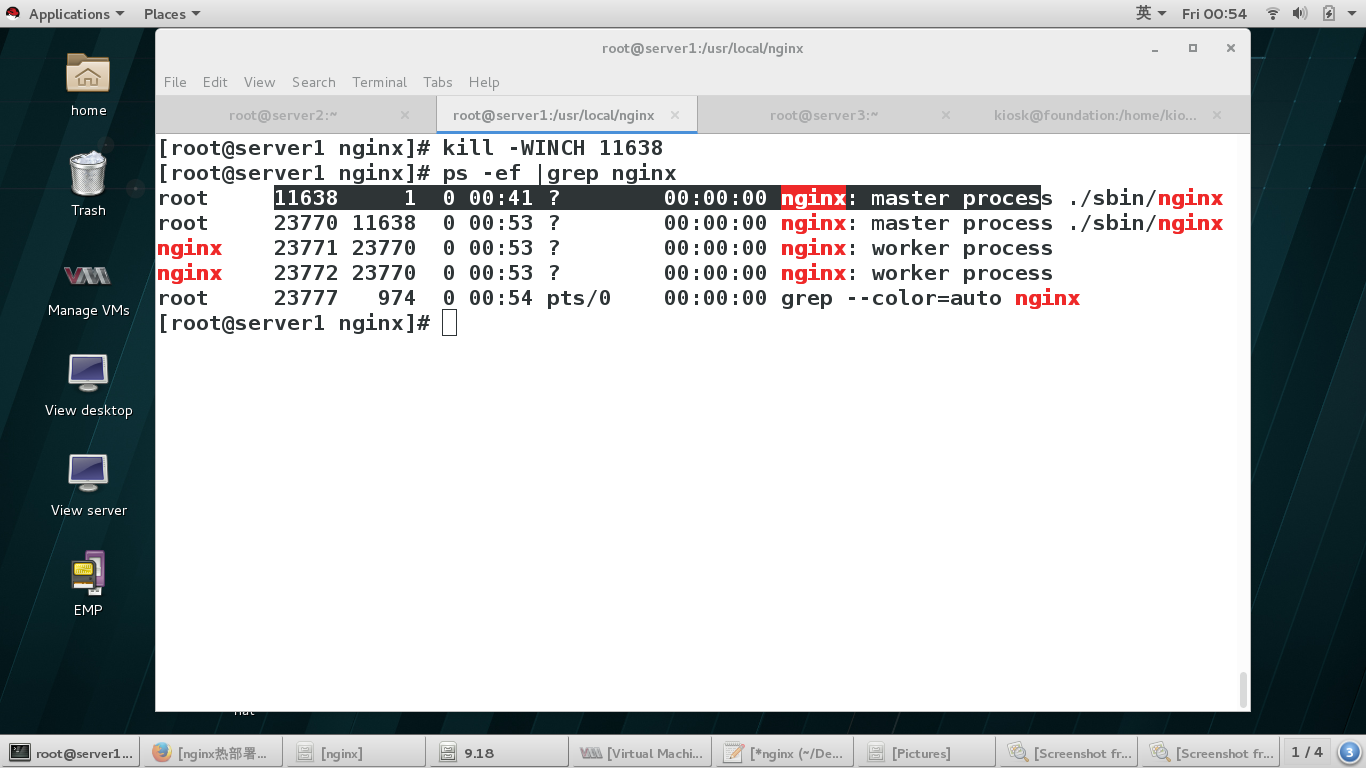This screenshot has width=1366, height=768.
Task: Click pts/0 in the grep row
Action: 579,298
